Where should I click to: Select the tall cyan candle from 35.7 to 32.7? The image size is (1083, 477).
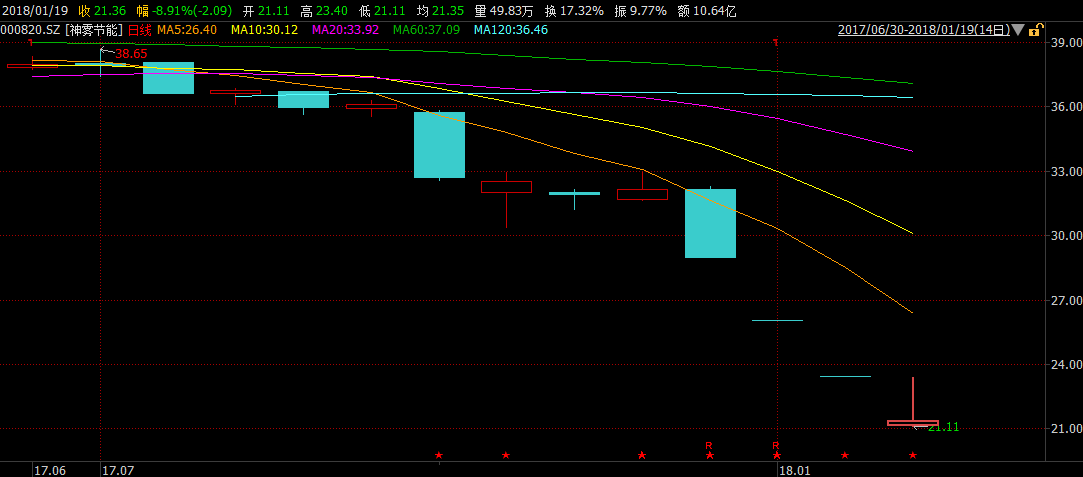click(x=439, y=145)
